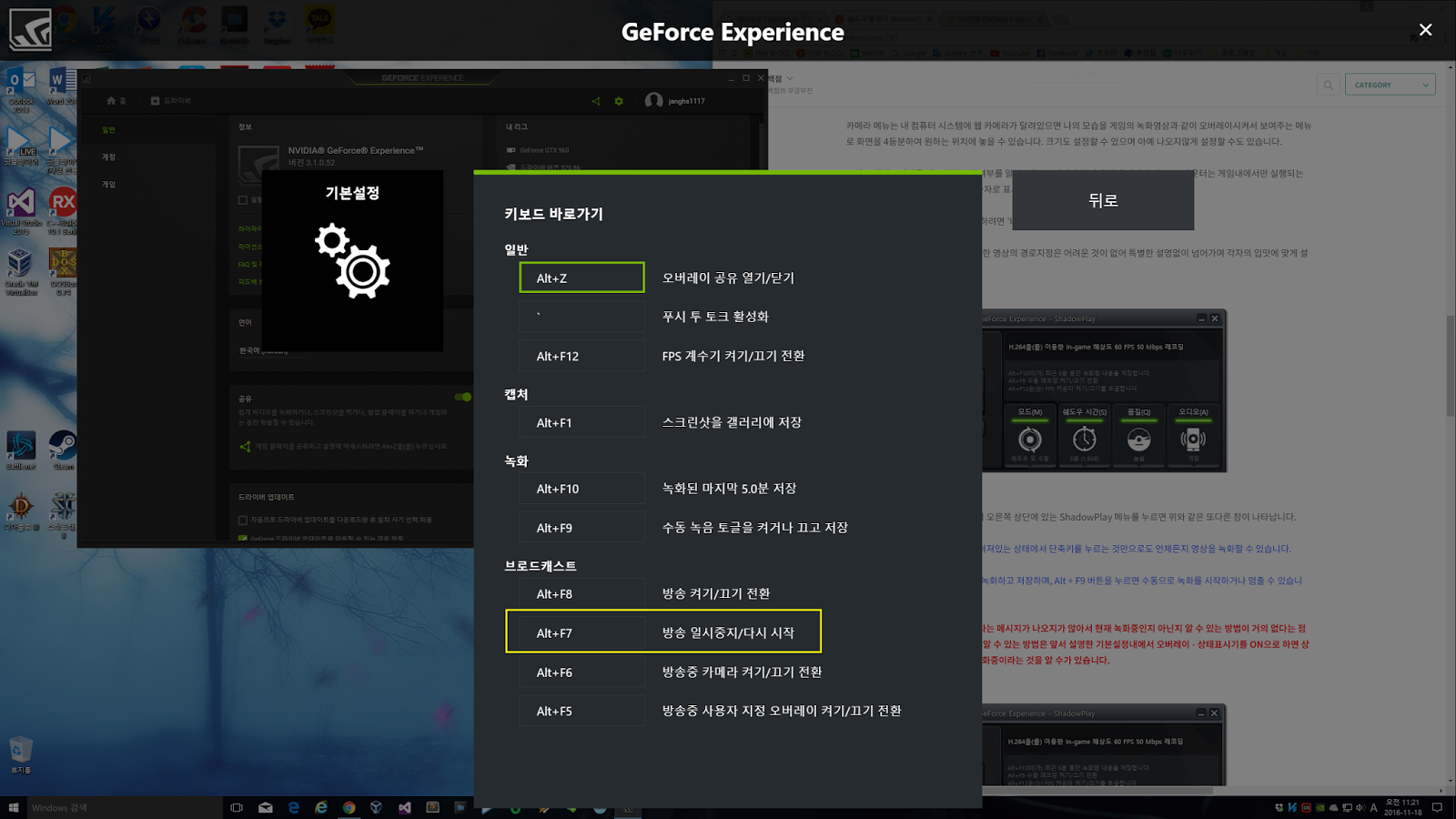Open the 기본설정 gears tile
The width and height of the screenshot is (1456, 819).
point(352,260)
